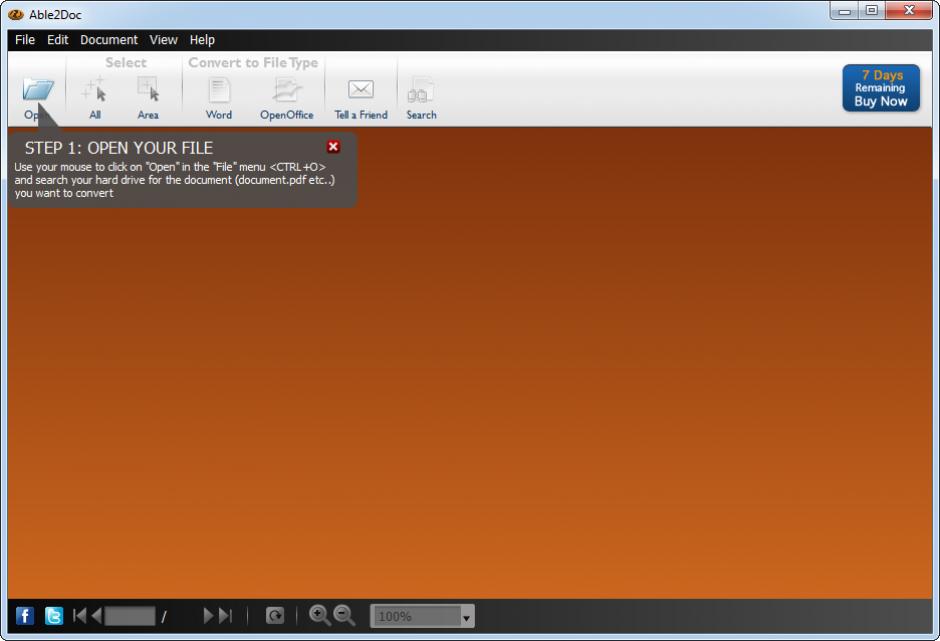Open the File menu
The image size is (940, 641).
(25, 40)
